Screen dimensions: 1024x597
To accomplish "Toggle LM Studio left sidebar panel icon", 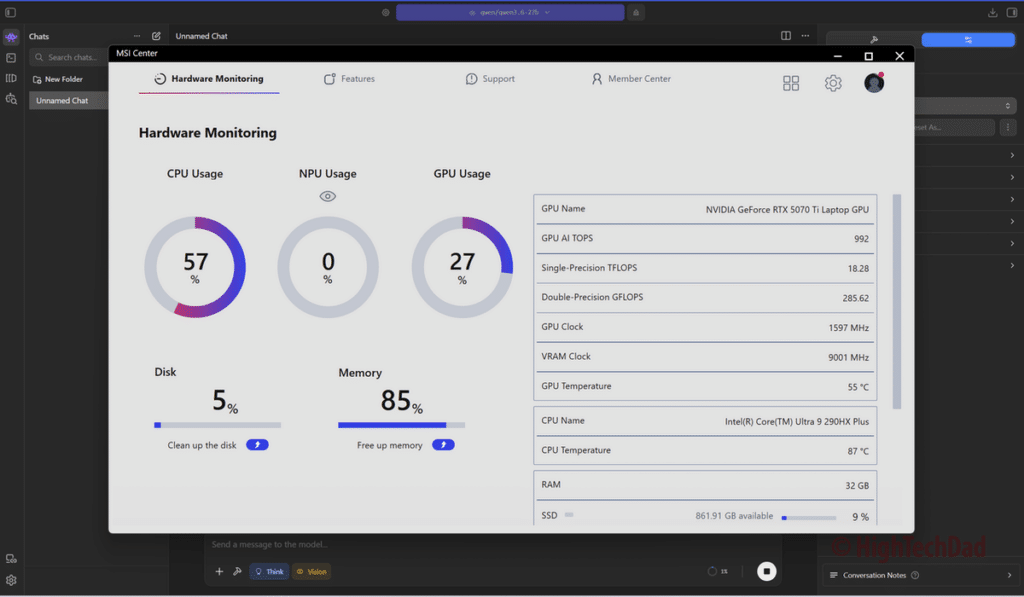I will (10, 12).
